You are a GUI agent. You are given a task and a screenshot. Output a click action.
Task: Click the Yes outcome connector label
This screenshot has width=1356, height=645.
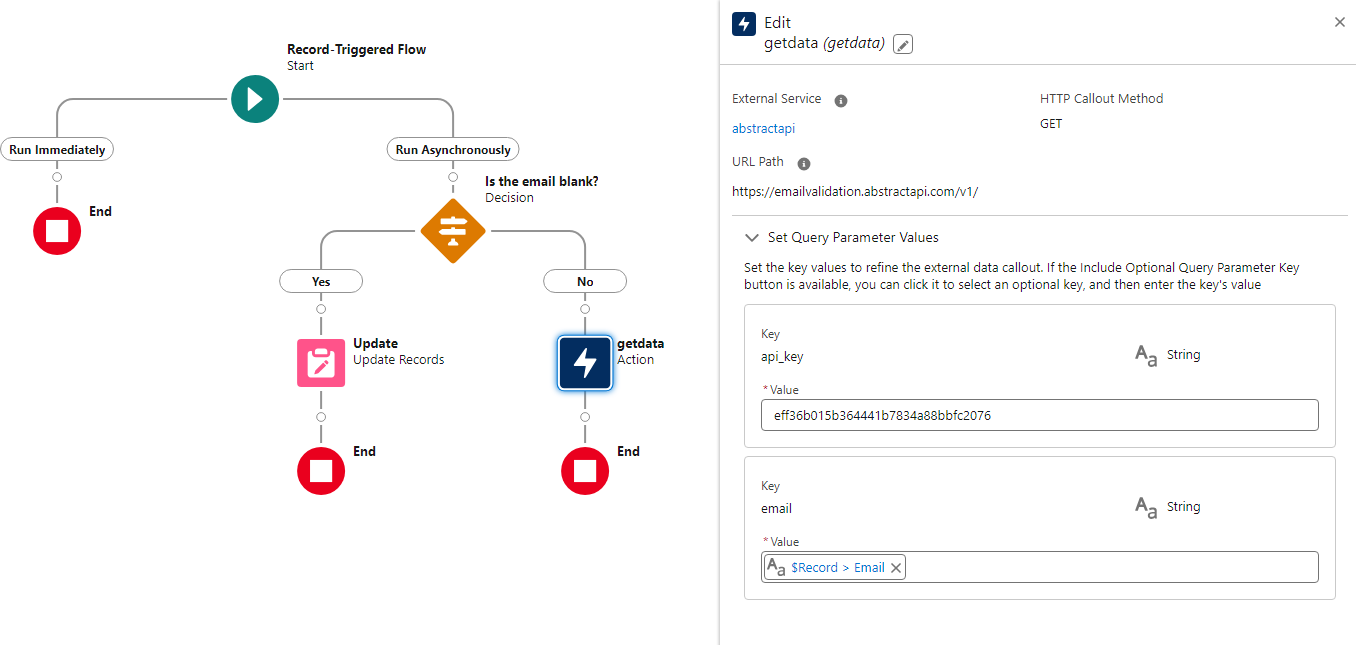321,281
